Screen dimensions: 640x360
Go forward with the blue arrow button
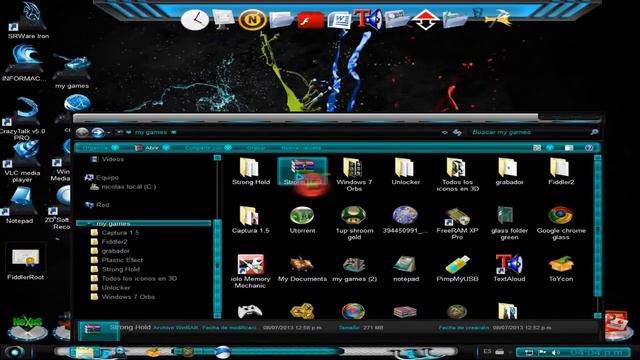(98, 132)
